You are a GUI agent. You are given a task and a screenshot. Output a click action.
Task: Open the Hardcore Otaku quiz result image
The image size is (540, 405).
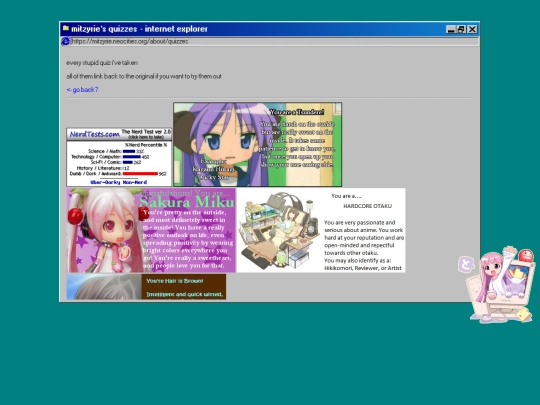click(321, 230)
